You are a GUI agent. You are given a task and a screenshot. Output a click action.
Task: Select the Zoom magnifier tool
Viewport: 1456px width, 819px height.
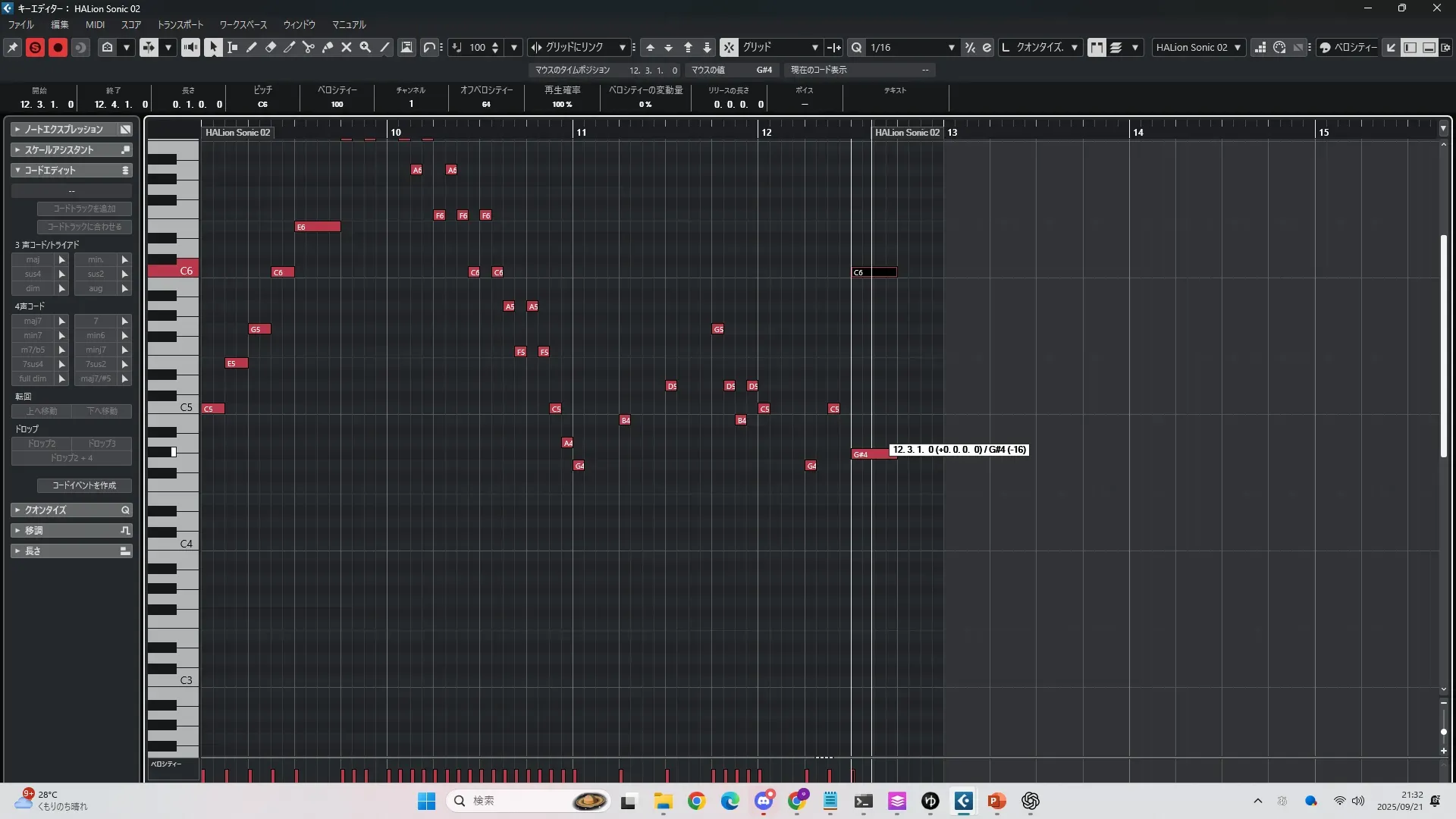click(366, 47)
